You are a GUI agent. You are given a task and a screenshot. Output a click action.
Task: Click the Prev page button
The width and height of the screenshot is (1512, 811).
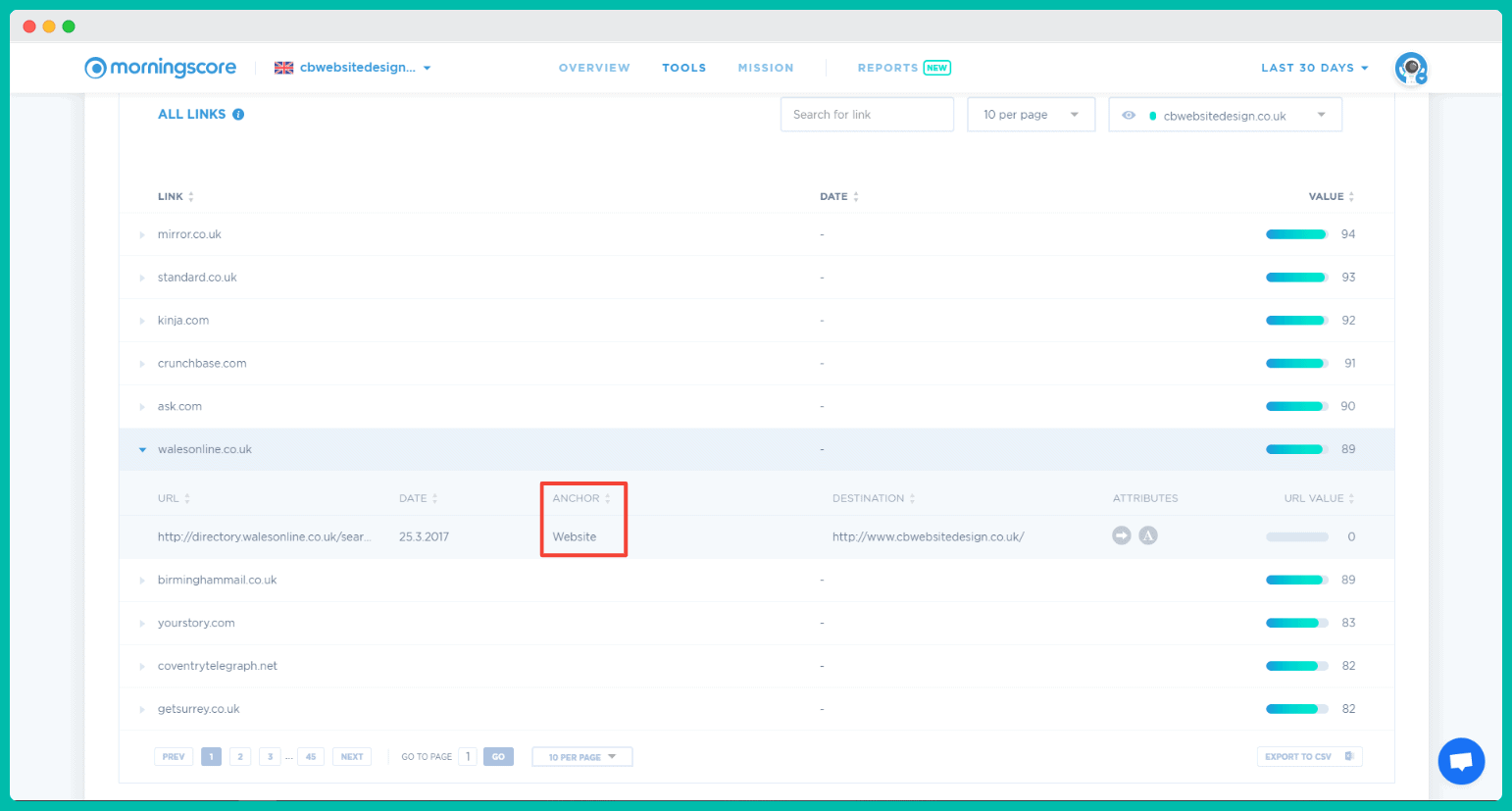tap(174, 757)
